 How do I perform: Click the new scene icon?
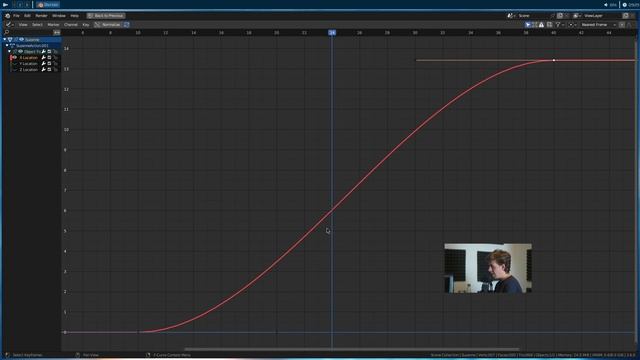pos(560,16)
